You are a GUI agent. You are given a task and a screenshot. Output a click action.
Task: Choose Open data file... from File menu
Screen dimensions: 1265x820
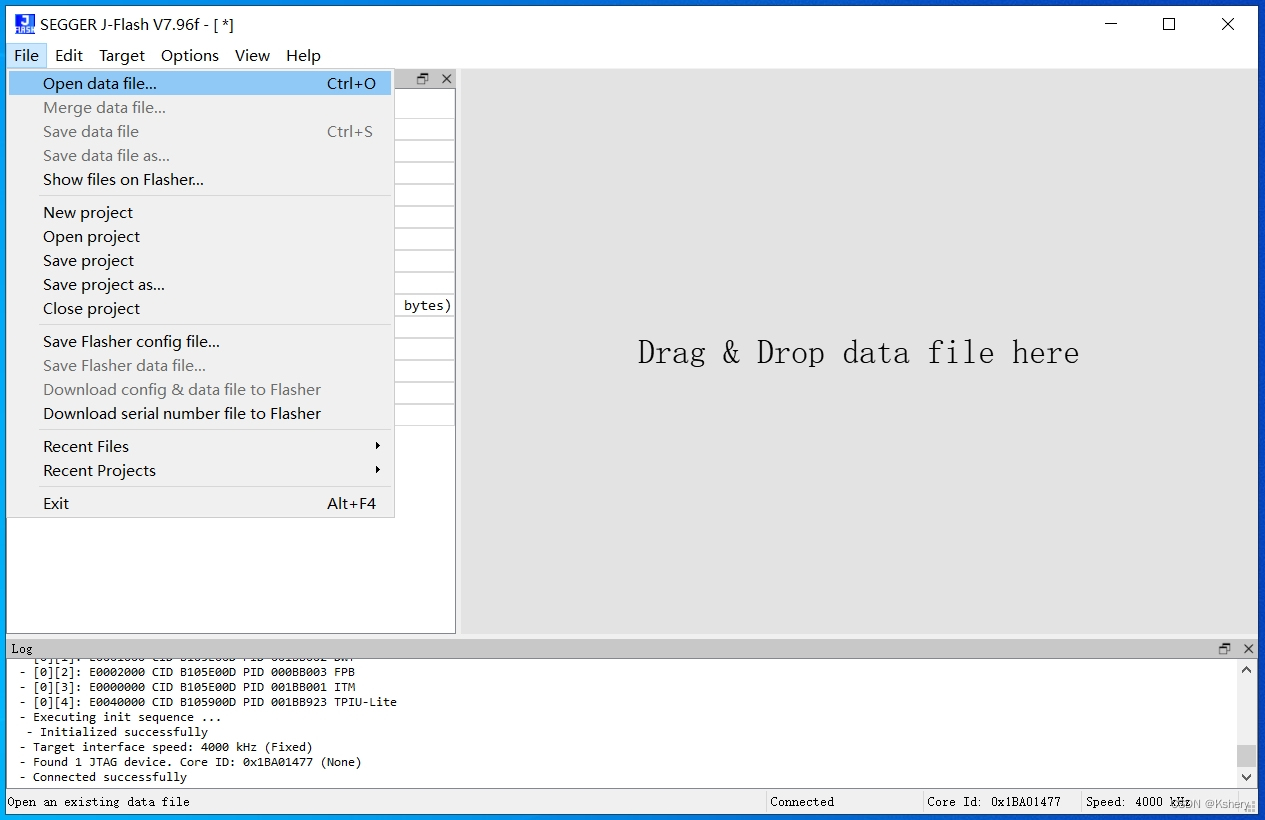200,84
